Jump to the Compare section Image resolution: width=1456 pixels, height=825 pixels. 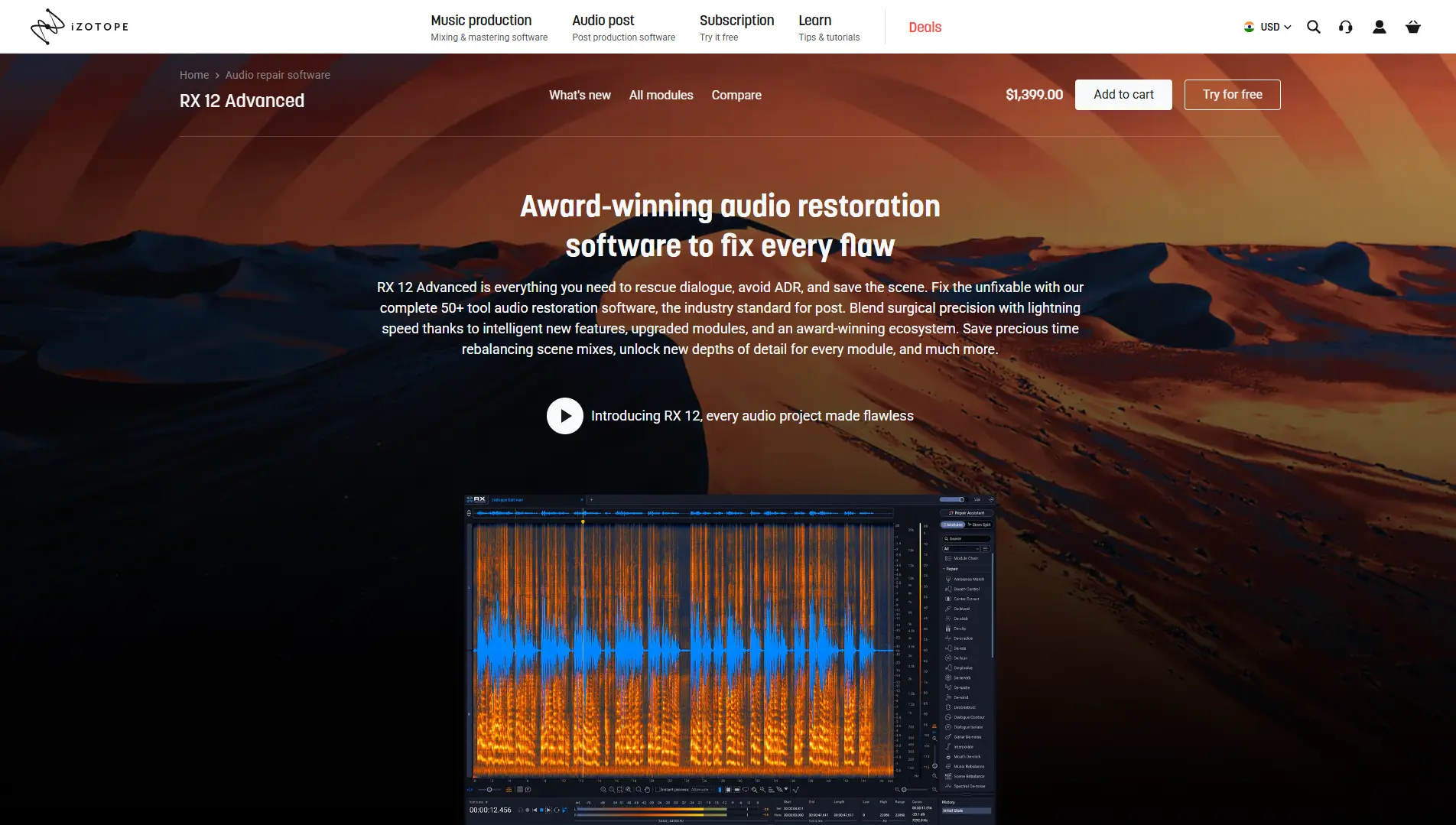(736, 95)
